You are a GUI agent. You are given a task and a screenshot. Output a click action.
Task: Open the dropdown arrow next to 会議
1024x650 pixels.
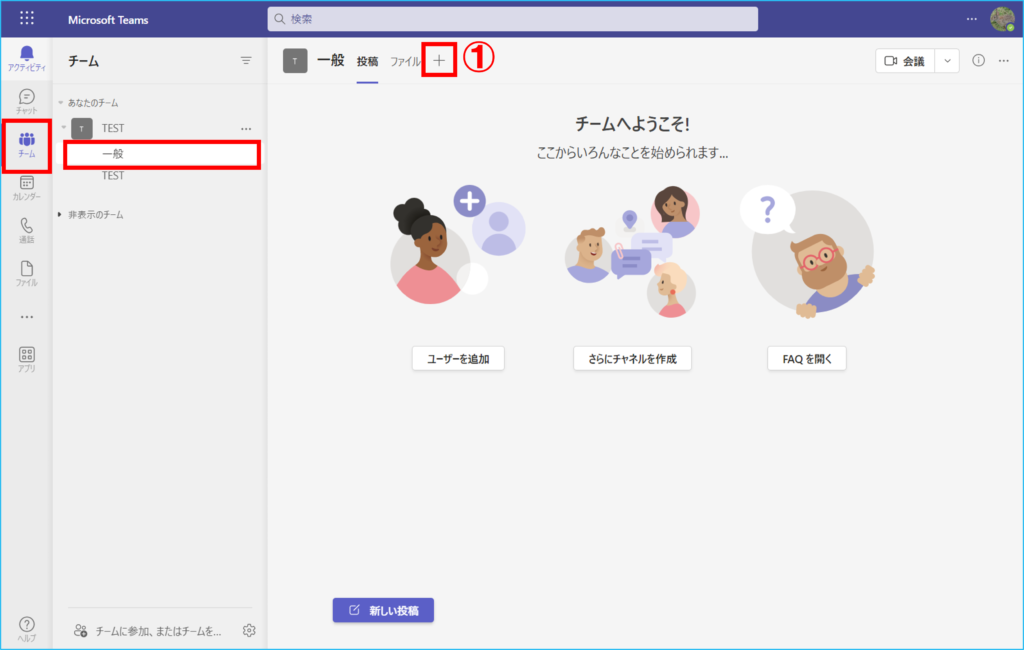(x=947, y=61)
